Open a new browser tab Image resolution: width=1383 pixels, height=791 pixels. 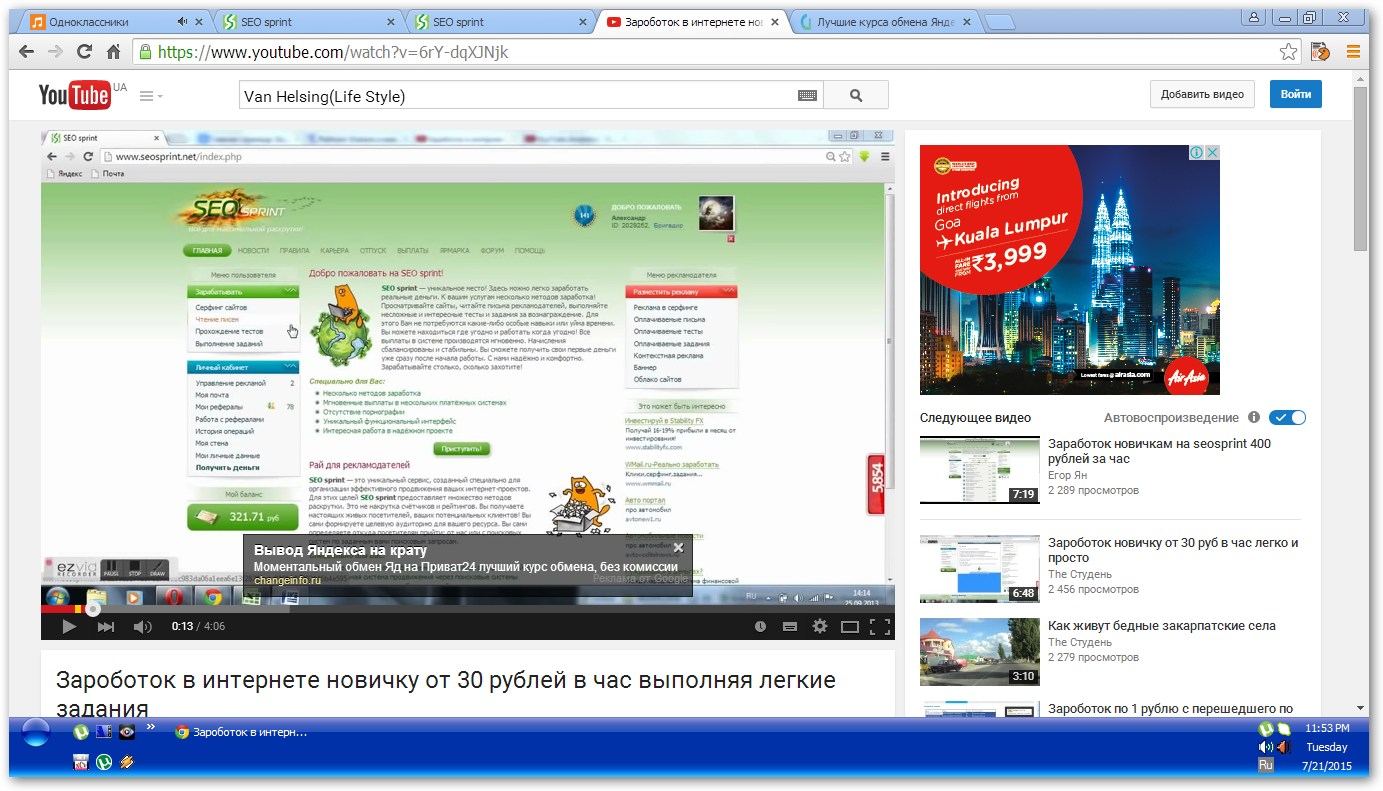(998, 21)
